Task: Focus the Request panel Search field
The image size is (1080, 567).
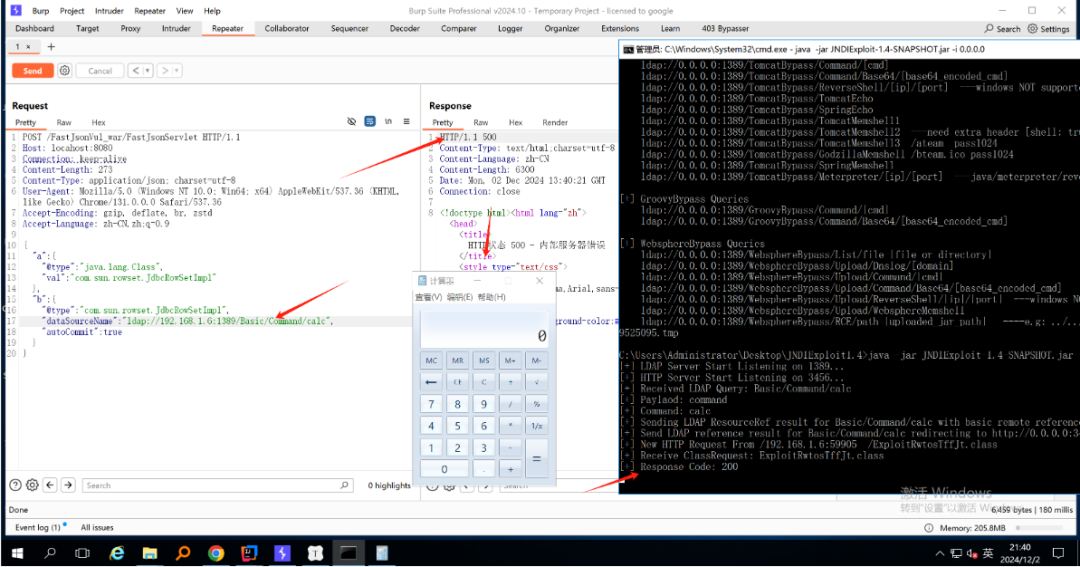Action: point(218,485)
